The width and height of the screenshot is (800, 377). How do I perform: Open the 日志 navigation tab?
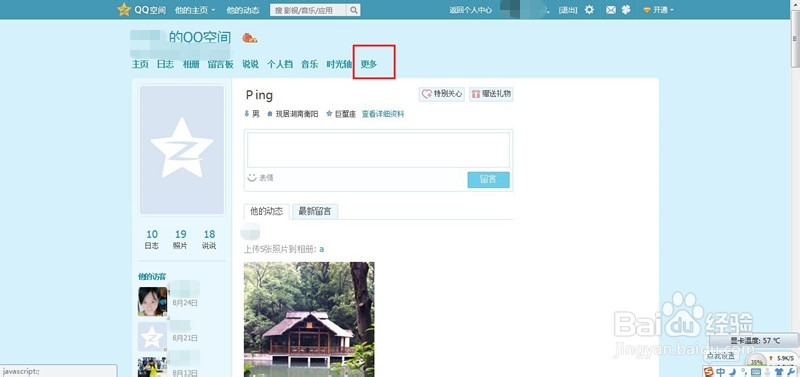[x=165, y=64]
